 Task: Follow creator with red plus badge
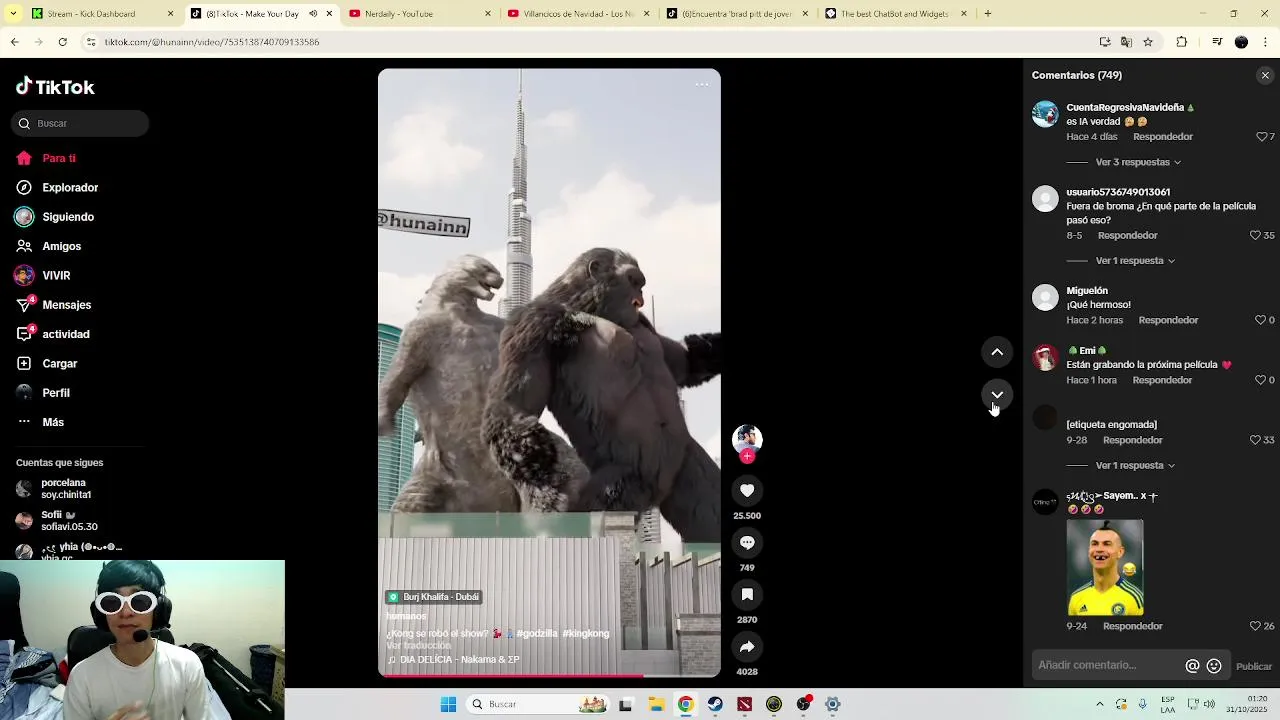tap(747, 456)
